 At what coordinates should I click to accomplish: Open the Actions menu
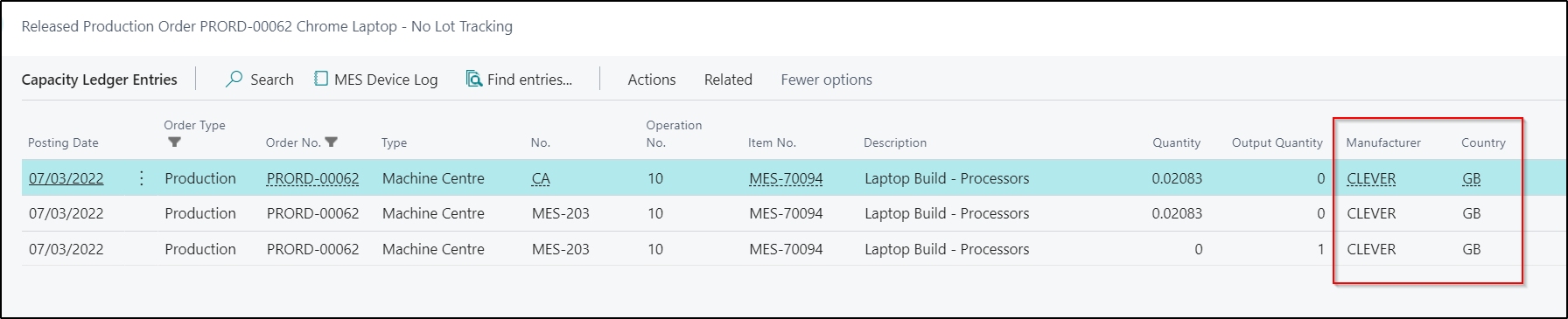coord(652,80)
